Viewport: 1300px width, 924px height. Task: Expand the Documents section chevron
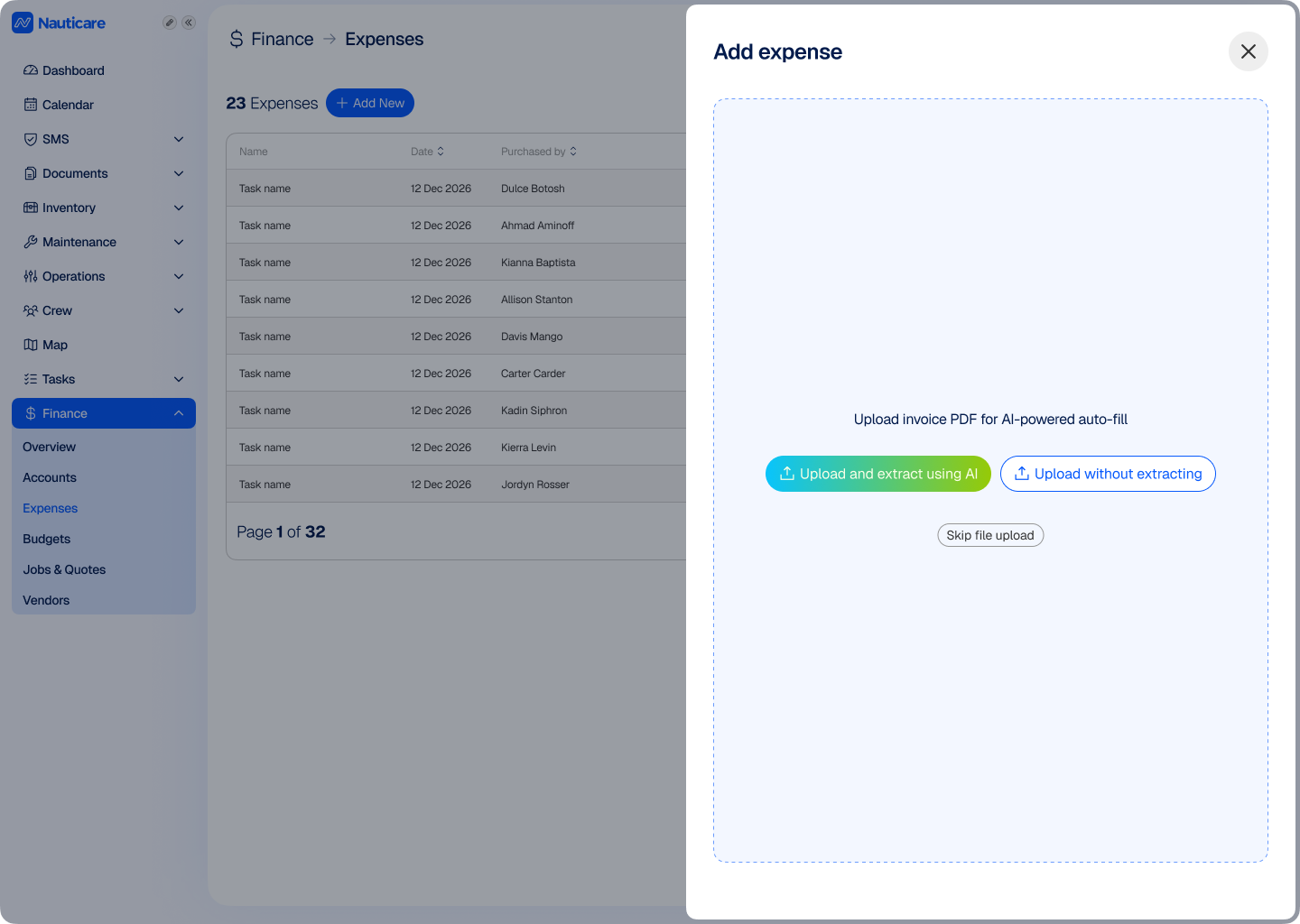coord(179,173)
